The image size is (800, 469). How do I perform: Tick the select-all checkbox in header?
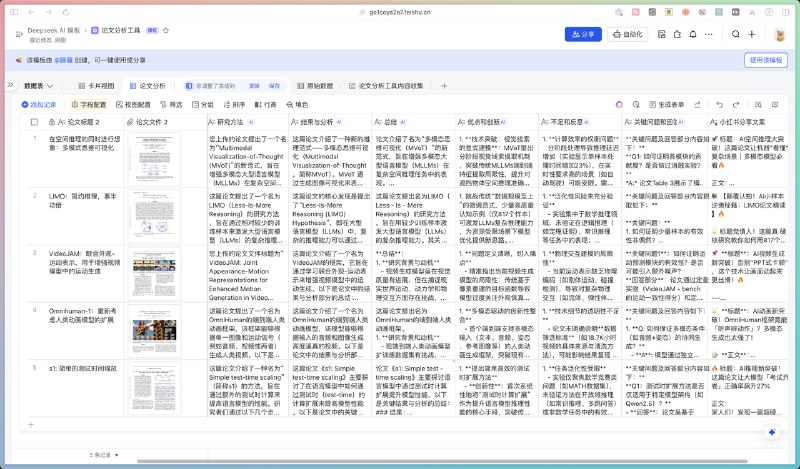click(34, 122)
